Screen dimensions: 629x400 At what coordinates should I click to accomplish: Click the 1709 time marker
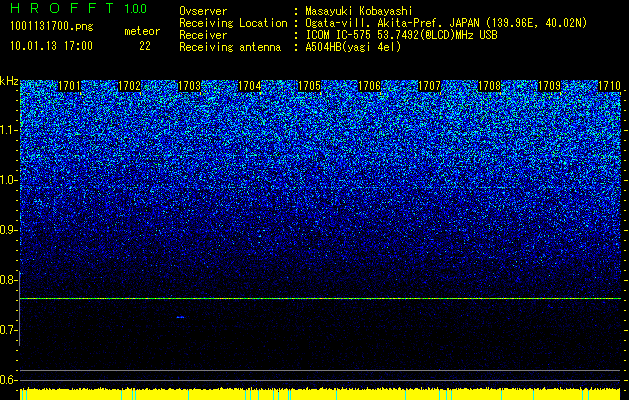pyautogui.click(x=549, y=86)
